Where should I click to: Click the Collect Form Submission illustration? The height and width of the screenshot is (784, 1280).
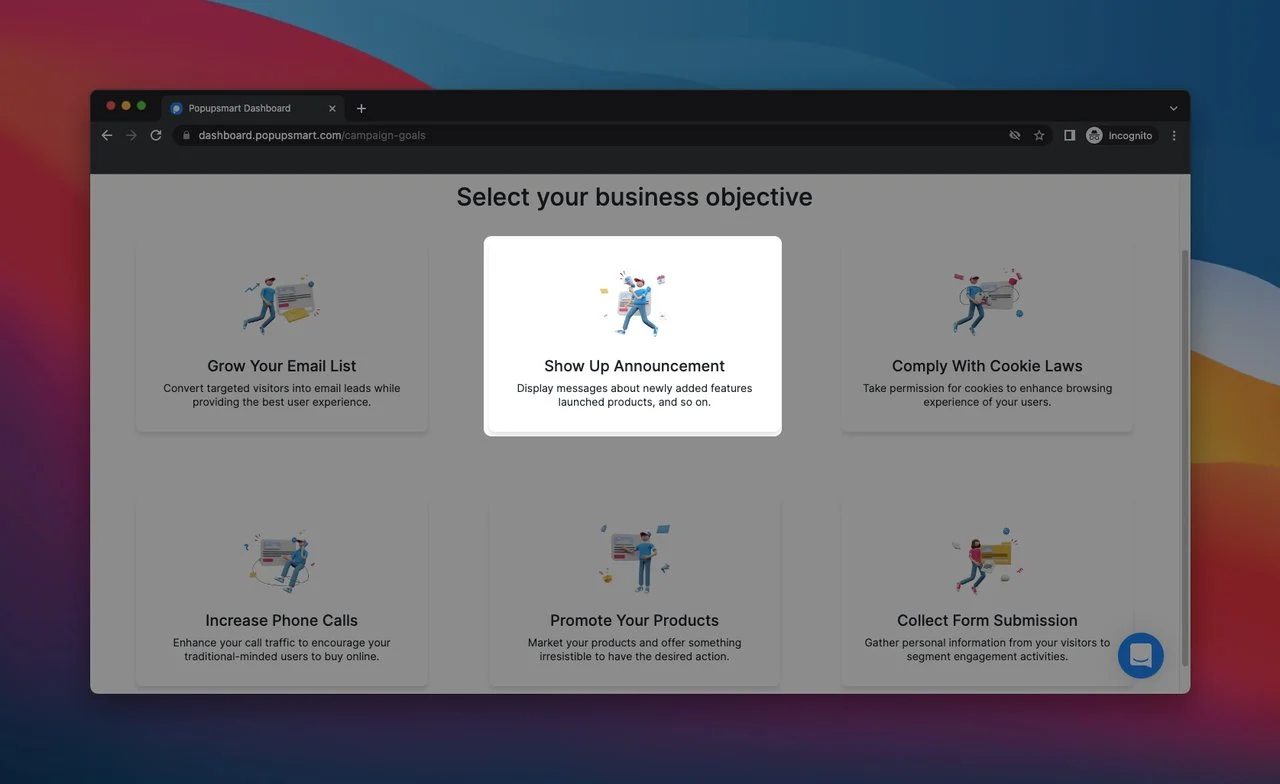click(987, 560)
